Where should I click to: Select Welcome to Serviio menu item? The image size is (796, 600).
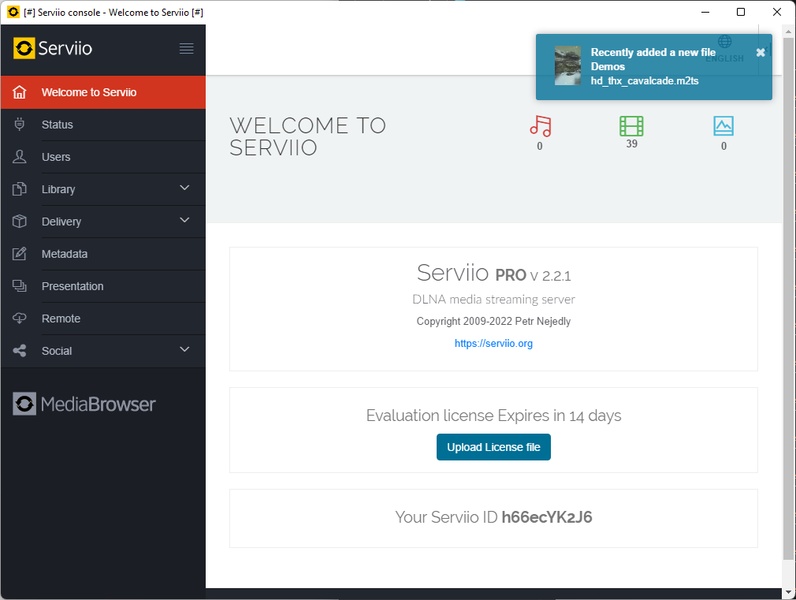(89, 92)
